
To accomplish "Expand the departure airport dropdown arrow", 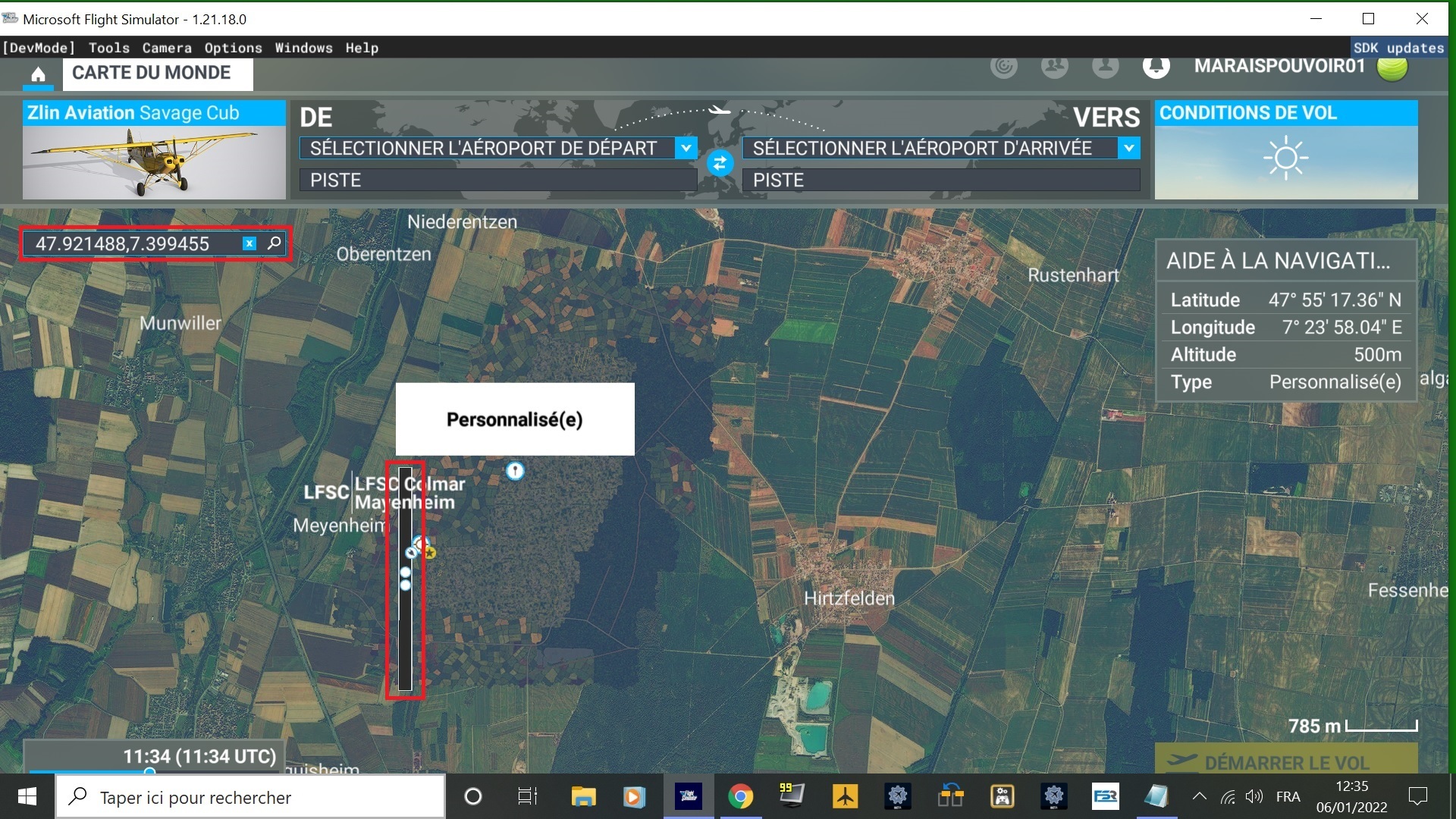I will coord(686,148).
